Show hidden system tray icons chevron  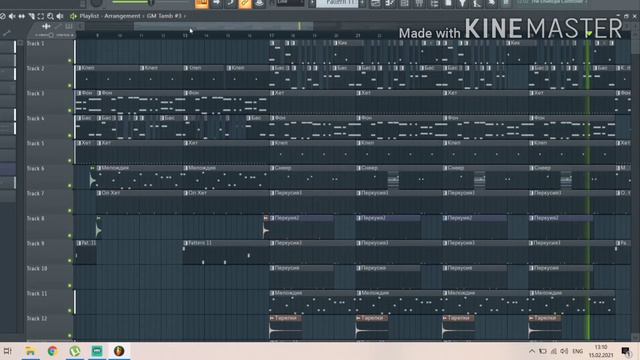tap(531, 351)
